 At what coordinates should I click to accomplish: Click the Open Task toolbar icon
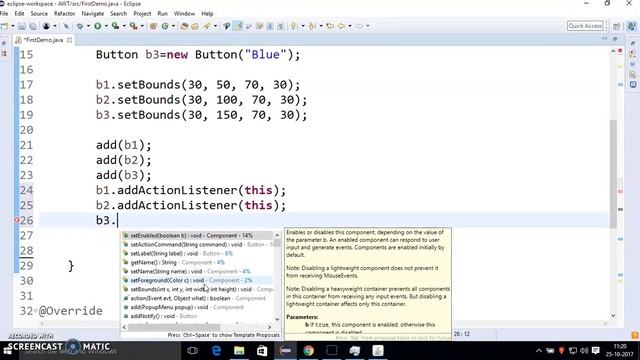[195, 26]
